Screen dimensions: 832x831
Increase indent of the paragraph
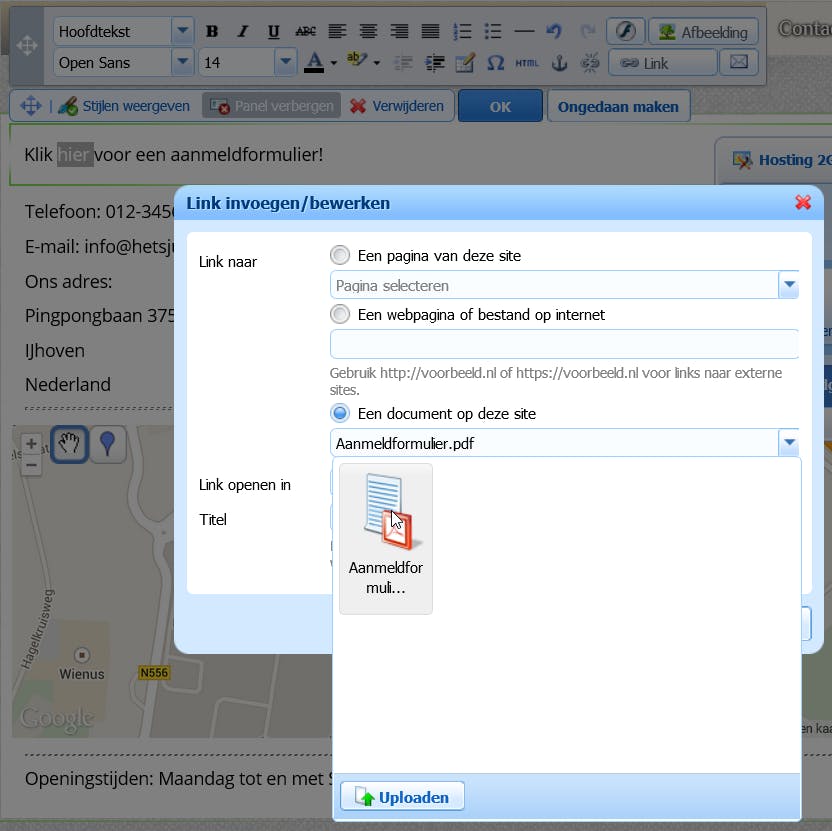(x=435, y=63)
